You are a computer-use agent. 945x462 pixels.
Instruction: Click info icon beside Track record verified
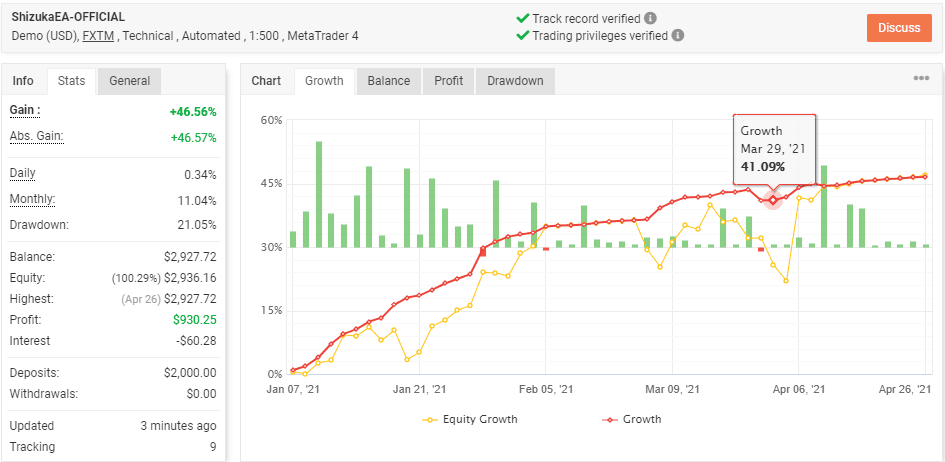(x=651, y=18)
